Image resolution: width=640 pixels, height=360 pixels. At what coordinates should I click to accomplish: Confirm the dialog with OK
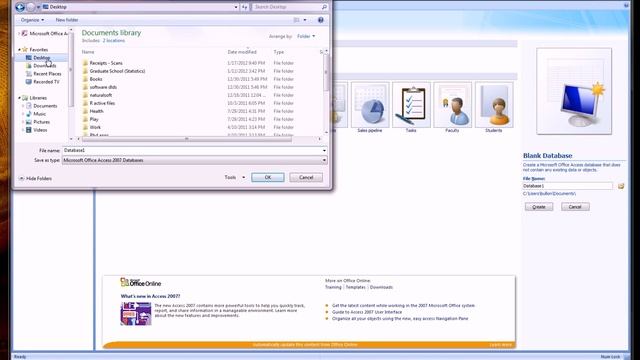click(268, 177)
